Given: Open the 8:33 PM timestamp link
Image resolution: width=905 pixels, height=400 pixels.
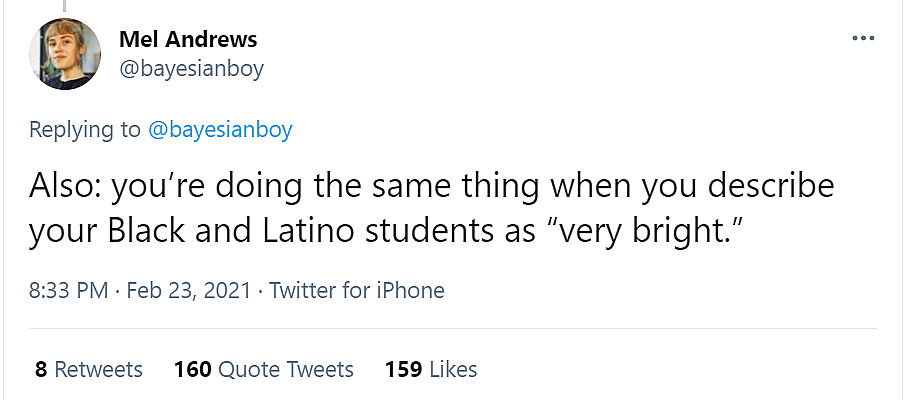Looking at the screenshot, I should (68, 291).
